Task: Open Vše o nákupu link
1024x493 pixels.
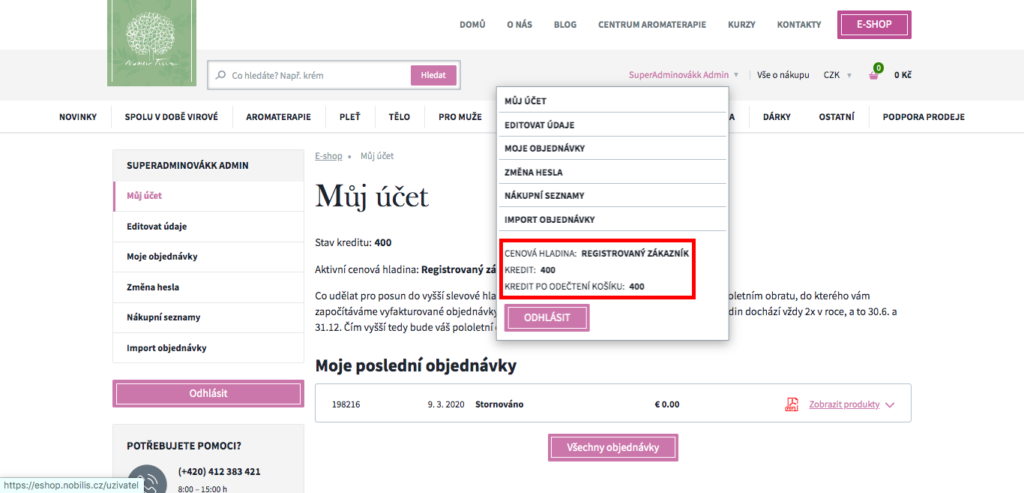Action: coord(783,75)
